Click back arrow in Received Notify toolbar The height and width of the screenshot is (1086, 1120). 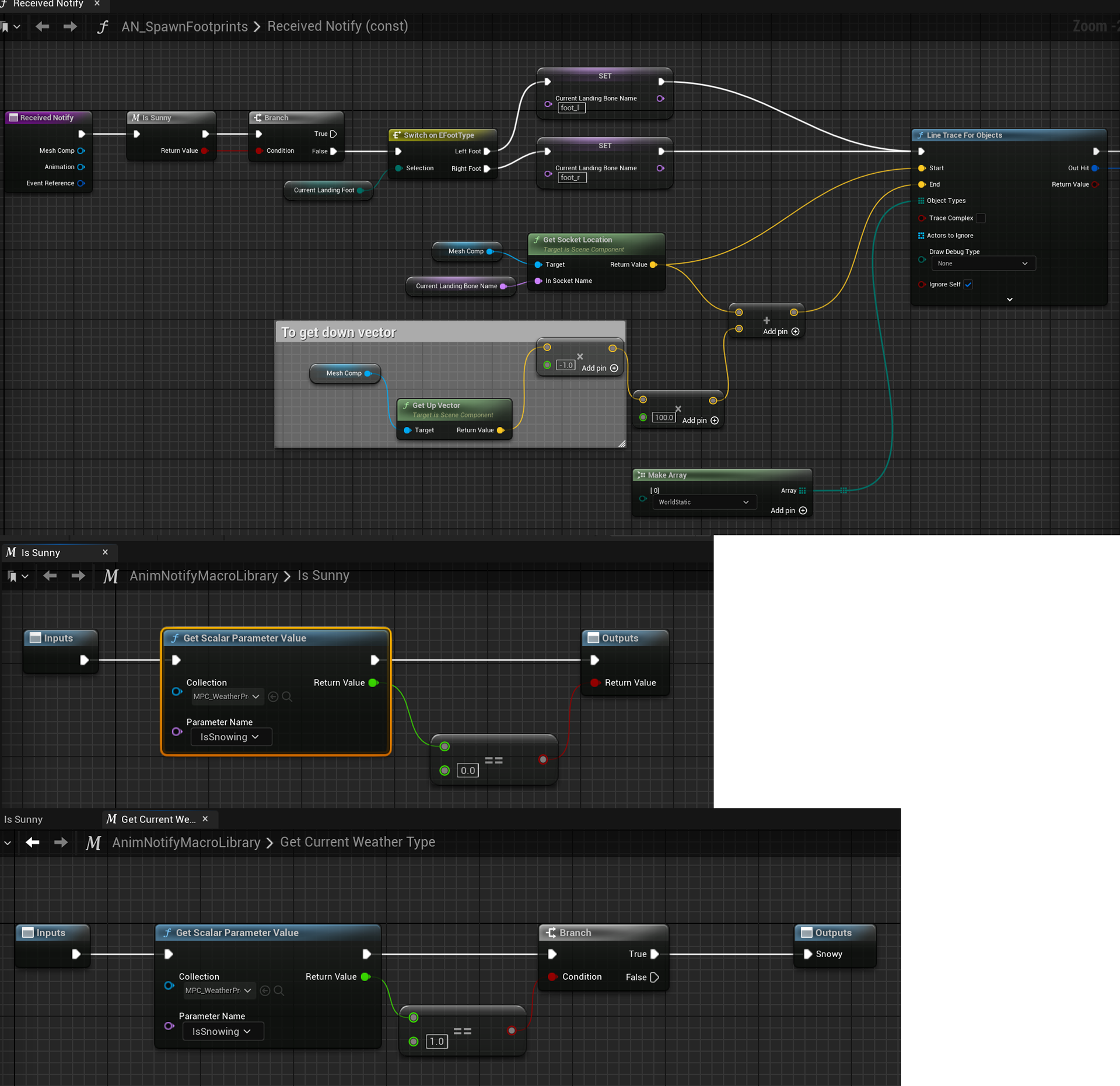coord(42,26)
